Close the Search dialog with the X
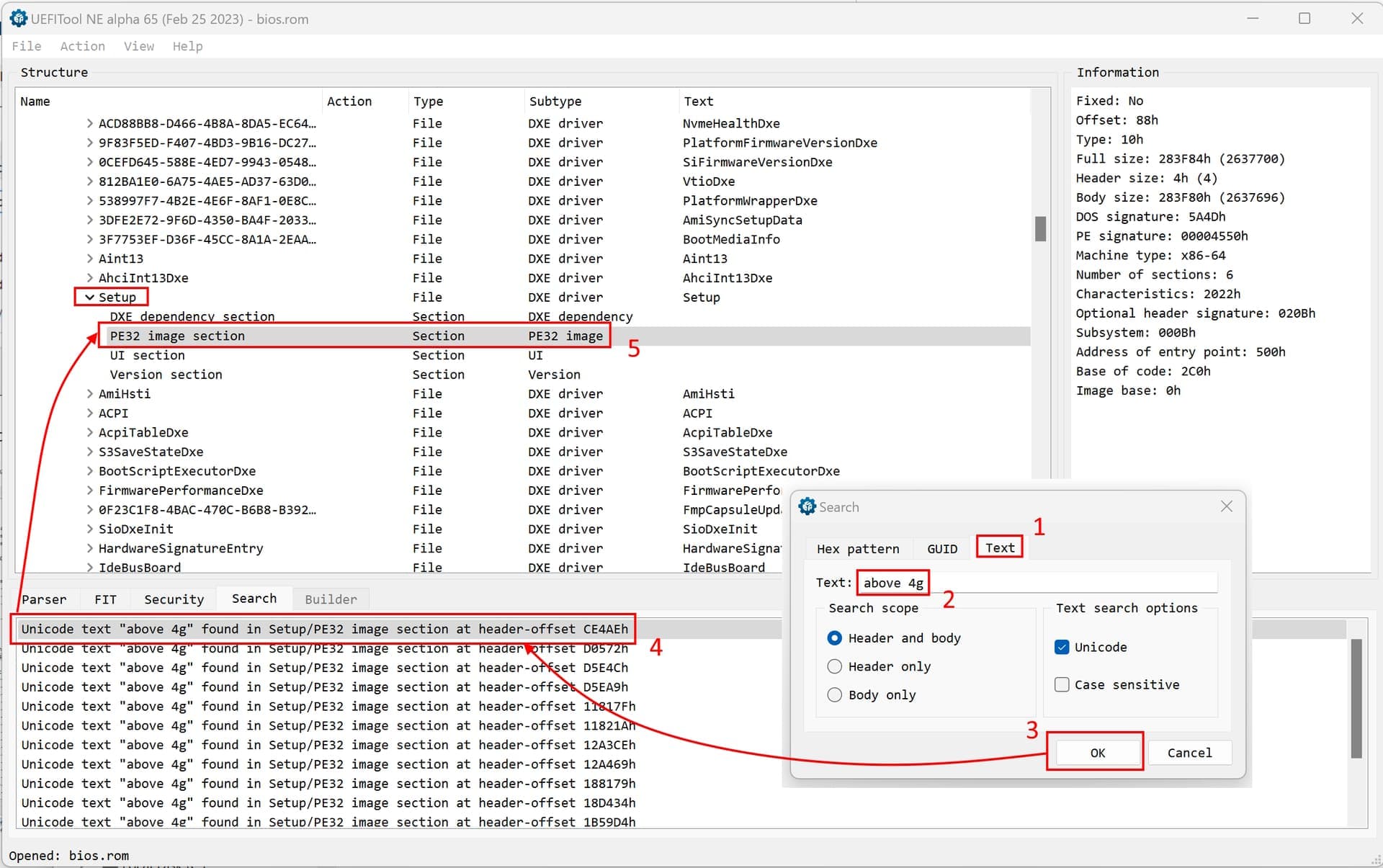The width and height of the screenshot is (1383, 868). [1227, 506]
